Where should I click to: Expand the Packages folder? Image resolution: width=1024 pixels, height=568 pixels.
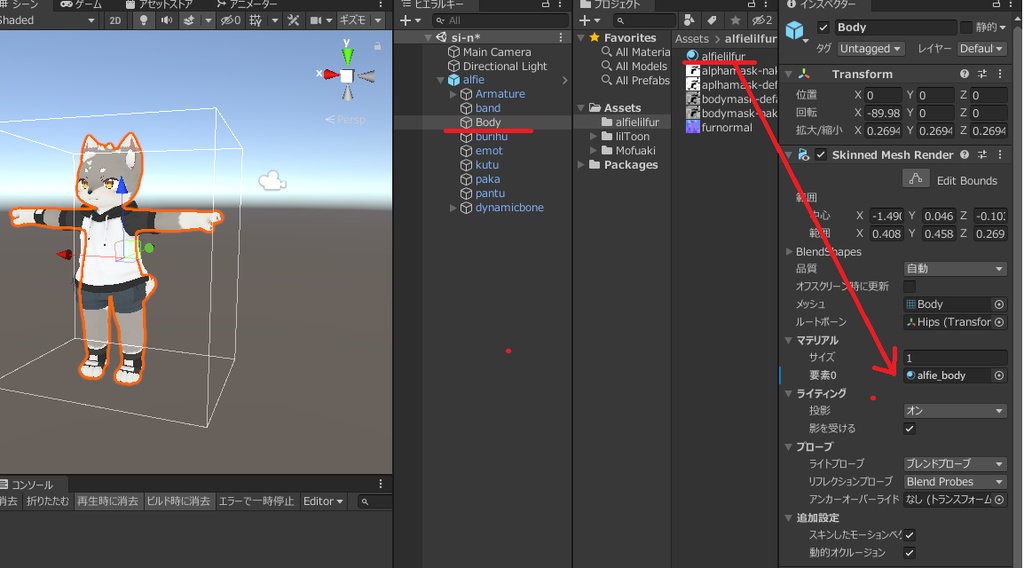(581, 165)
